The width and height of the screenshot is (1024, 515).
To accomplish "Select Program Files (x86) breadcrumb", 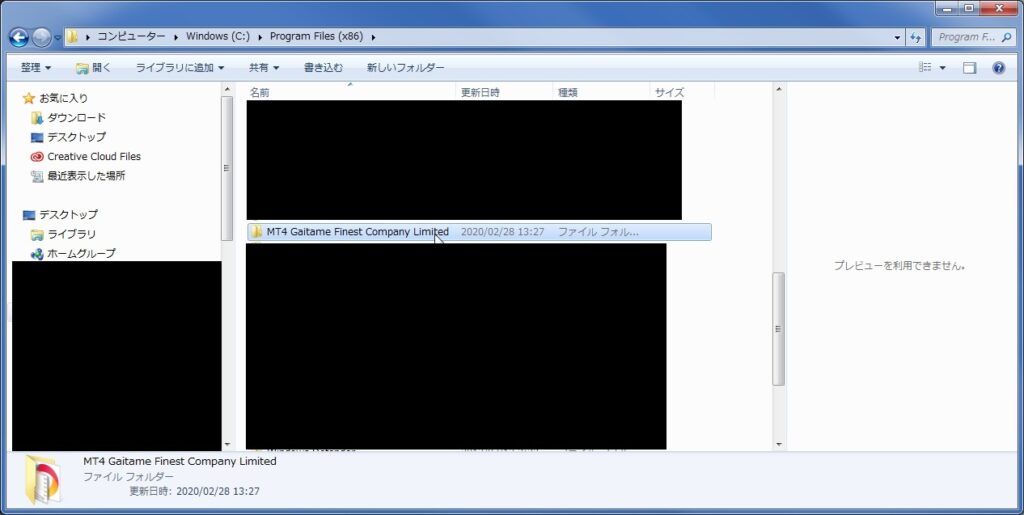I will tap(316, 37).
